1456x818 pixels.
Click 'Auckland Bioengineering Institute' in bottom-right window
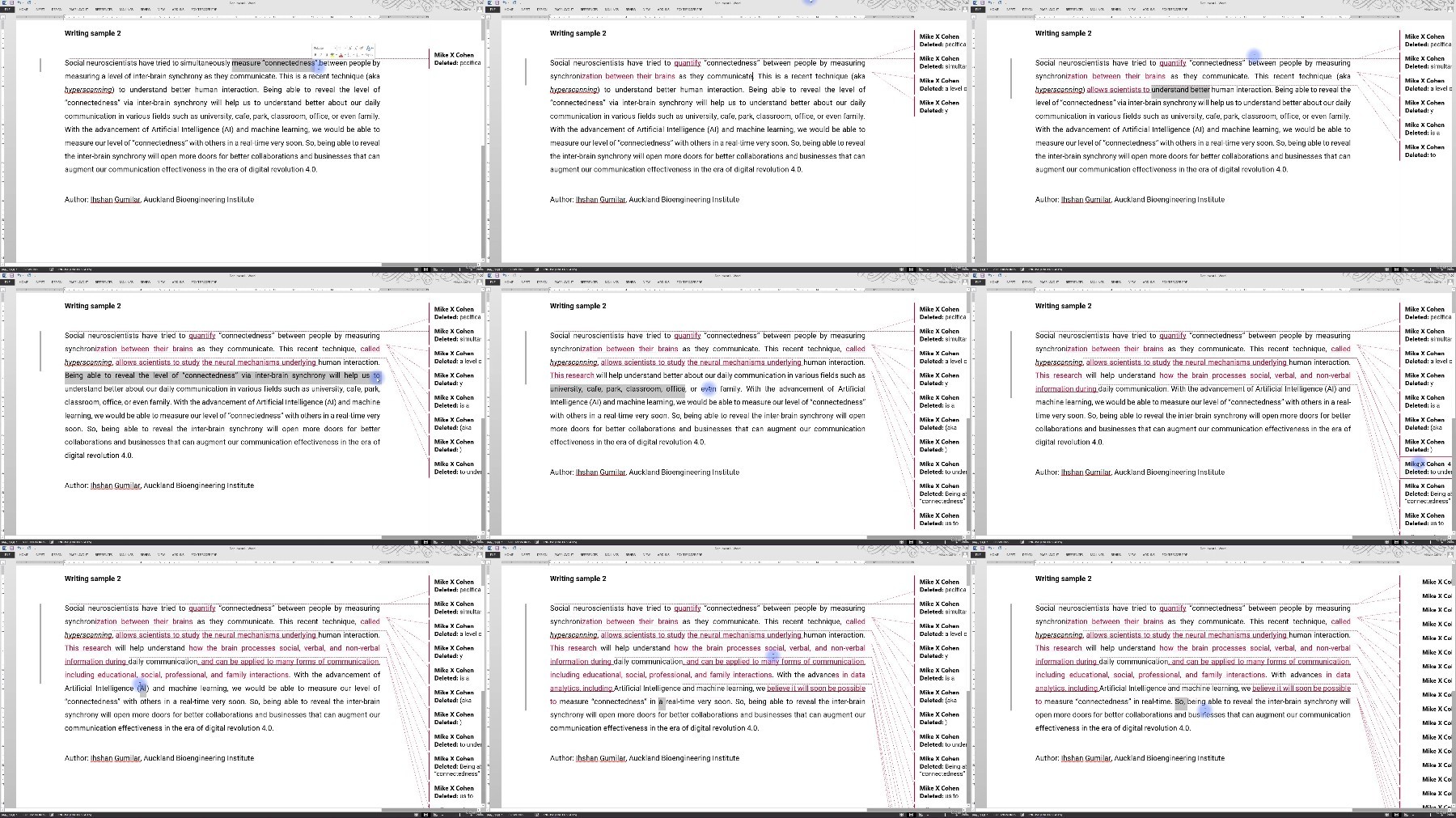click(1169, 758)
